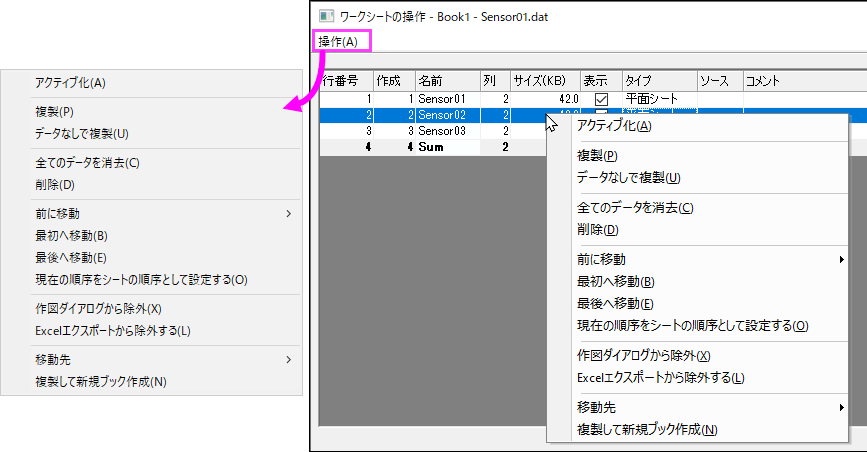Viewport: 867px width, 452px height.
Task: Click 作図ダイアログから除外(X) in 操作 dropdown list
Action: click(98, 309)
